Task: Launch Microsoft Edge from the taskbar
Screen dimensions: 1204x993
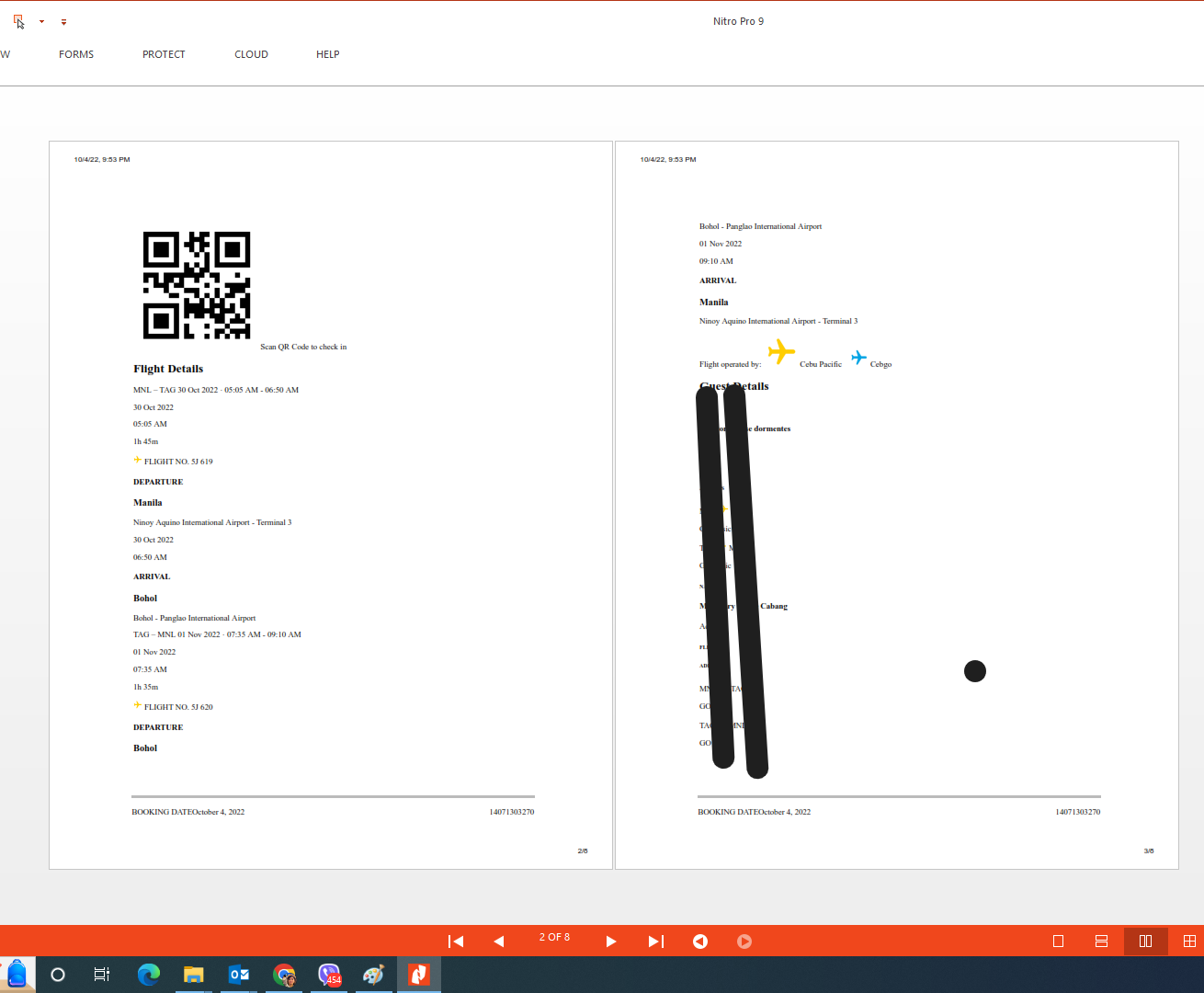Action: [148, 975]
